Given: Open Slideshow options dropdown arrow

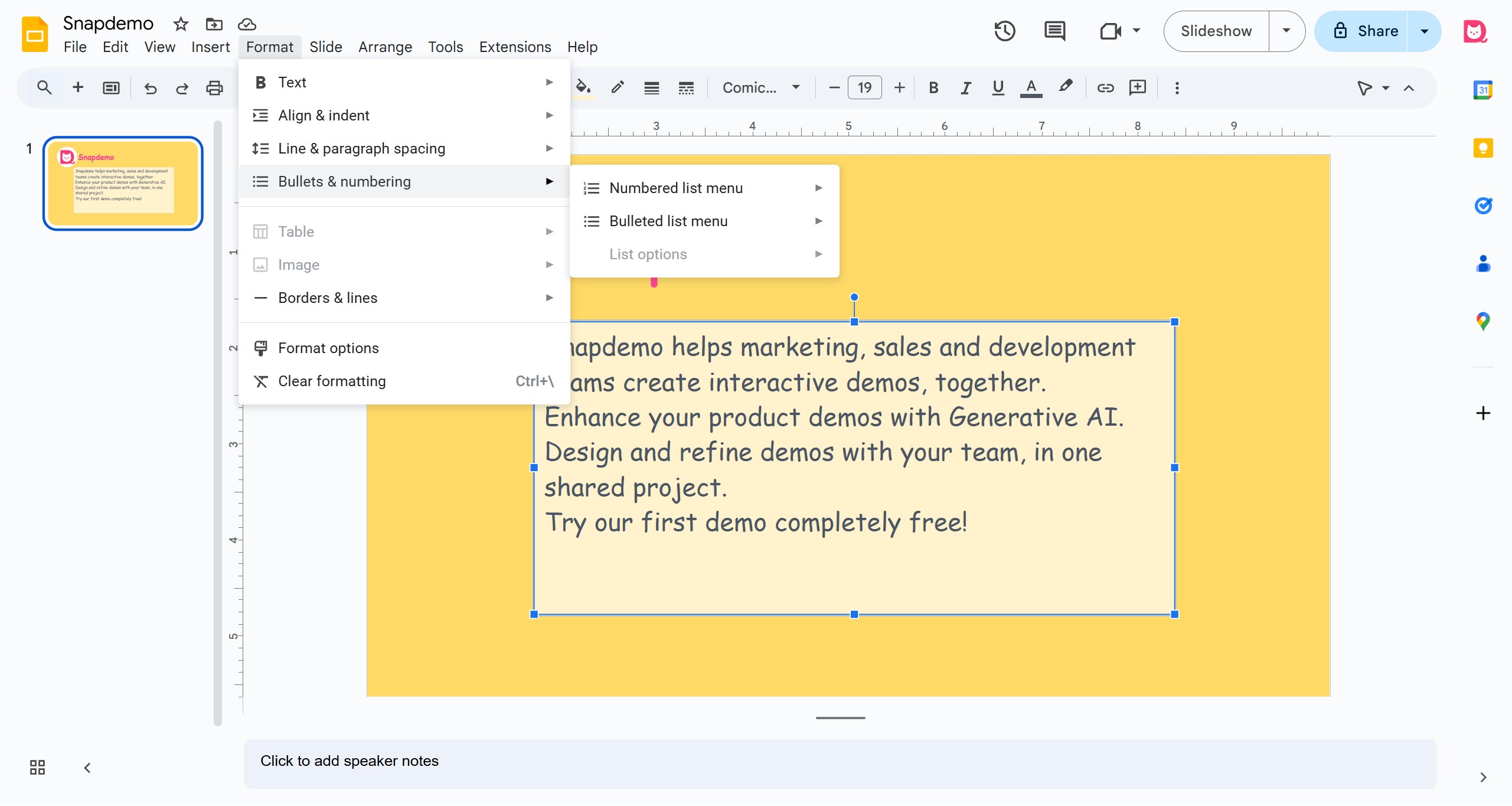Looking at the screenshot, I should point(1286,31).
